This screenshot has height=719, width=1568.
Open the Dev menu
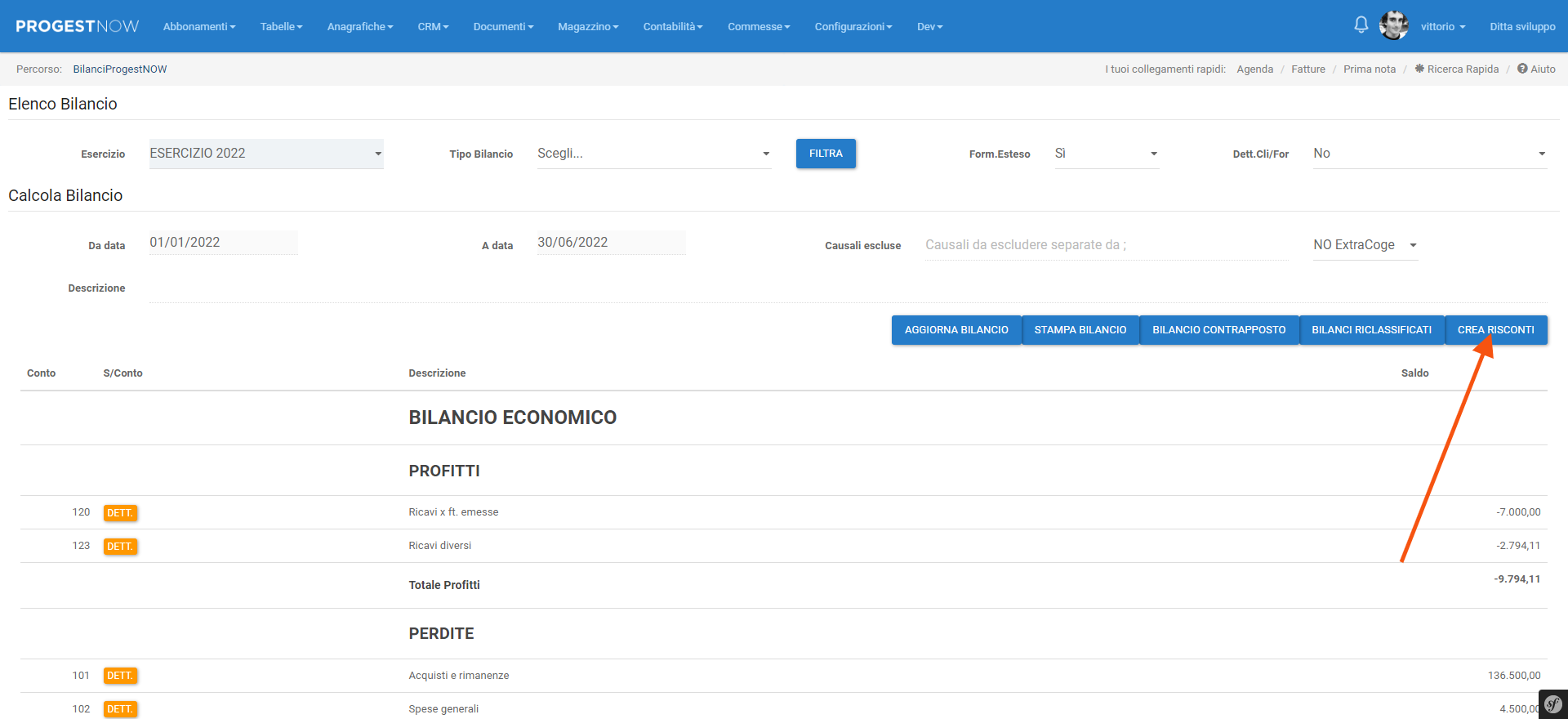tap(929, 27)
